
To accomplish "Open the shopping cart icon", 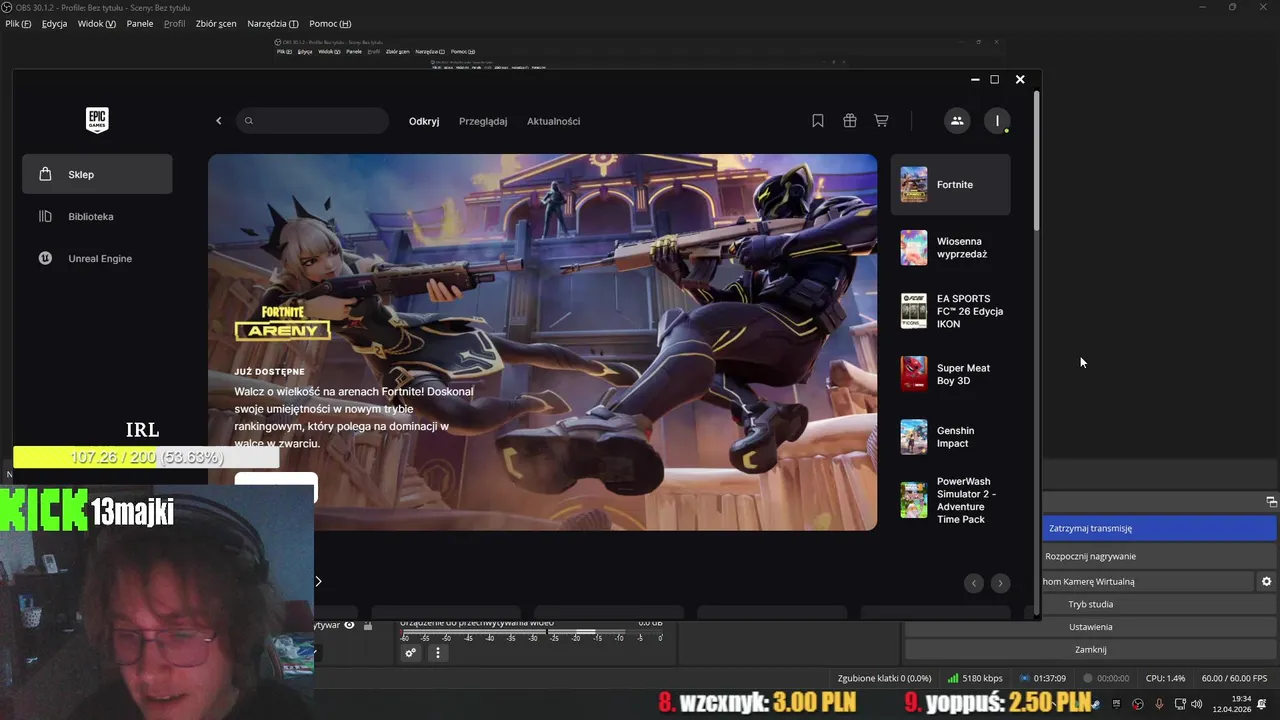I will pos(881,121).
